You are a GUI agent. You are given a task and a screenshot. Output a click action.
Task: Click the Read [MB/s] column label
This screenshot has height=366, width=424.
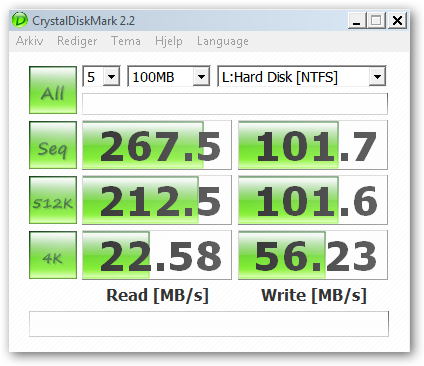(x=157, y=295)
